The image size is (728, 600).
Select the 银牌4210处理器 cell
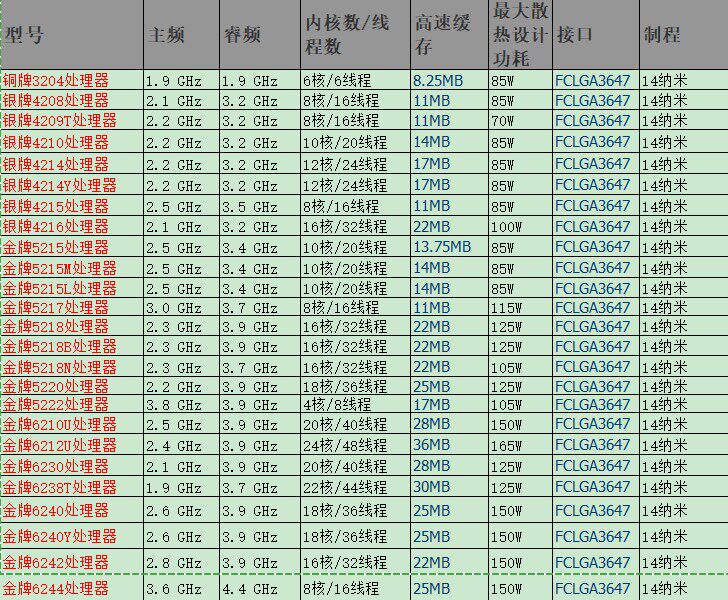tap(72, 142)
